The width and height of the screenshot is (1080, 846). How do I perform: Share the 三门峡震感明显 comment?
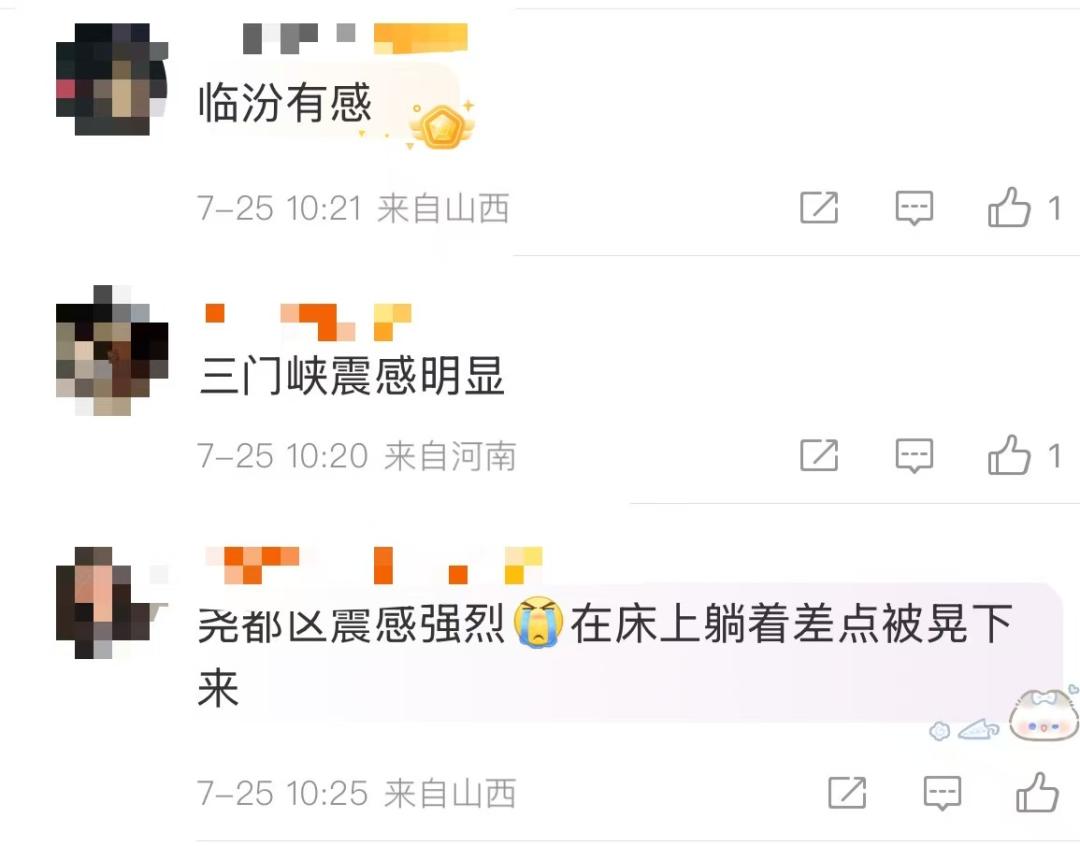pos(819,455)
